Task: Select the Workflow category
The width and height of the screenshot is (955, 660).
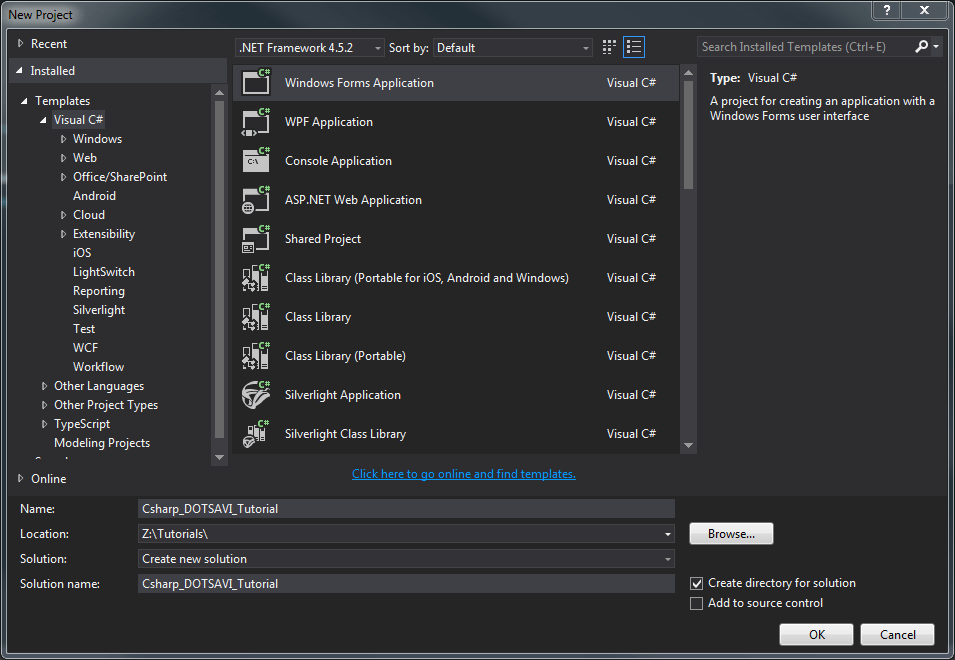Action: click(99, 367)
